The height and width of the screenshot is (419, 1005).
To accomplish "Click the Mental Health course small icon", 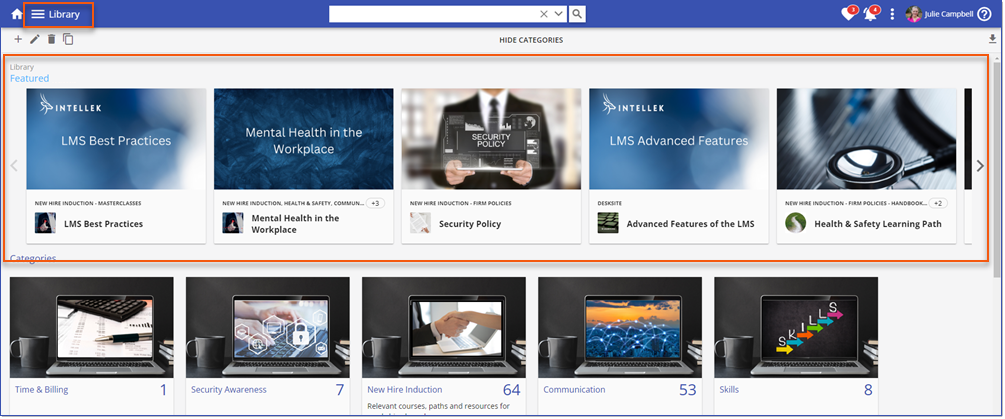I will tap(233, 223).
